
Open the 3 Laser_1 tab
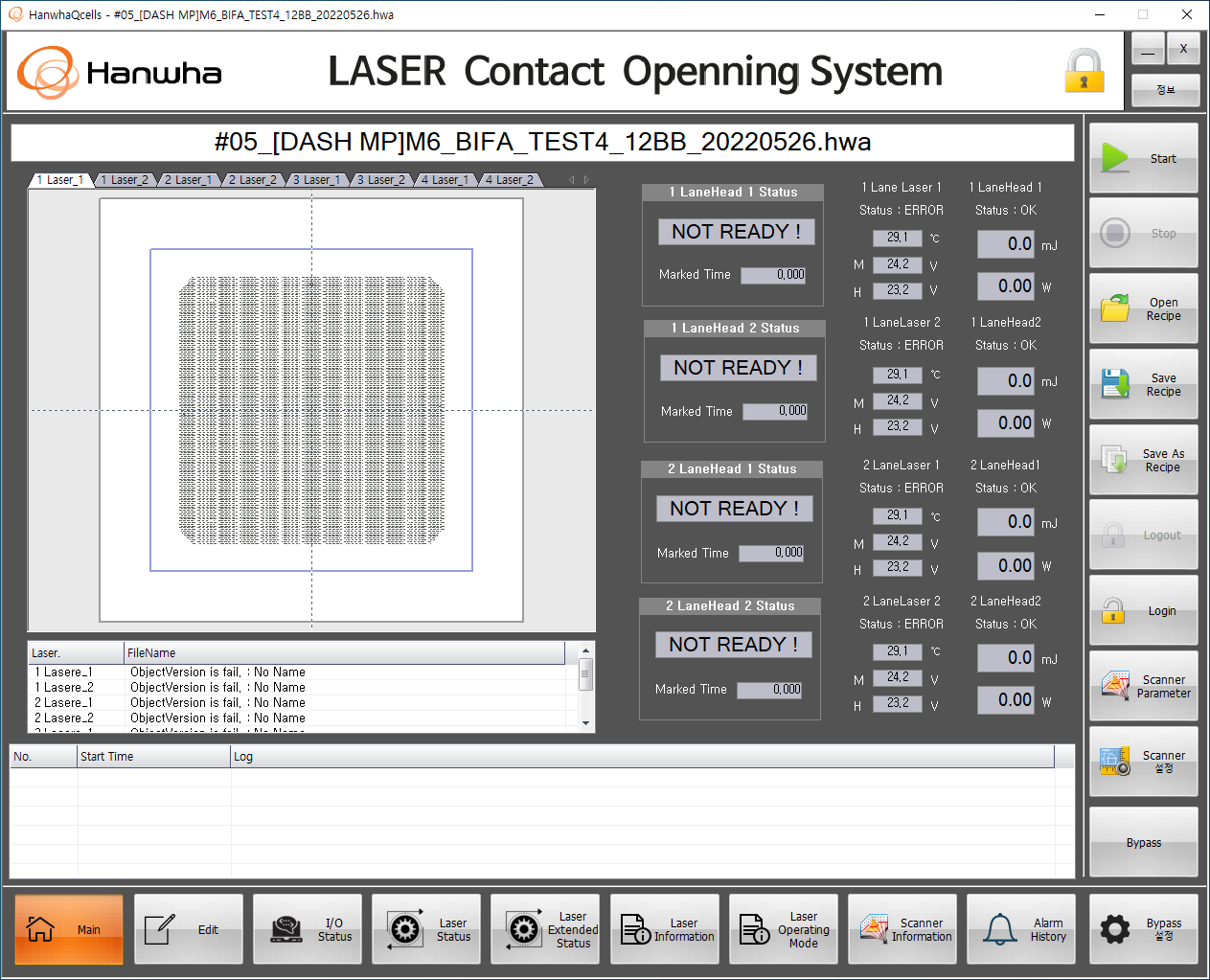tap(316, 179)
